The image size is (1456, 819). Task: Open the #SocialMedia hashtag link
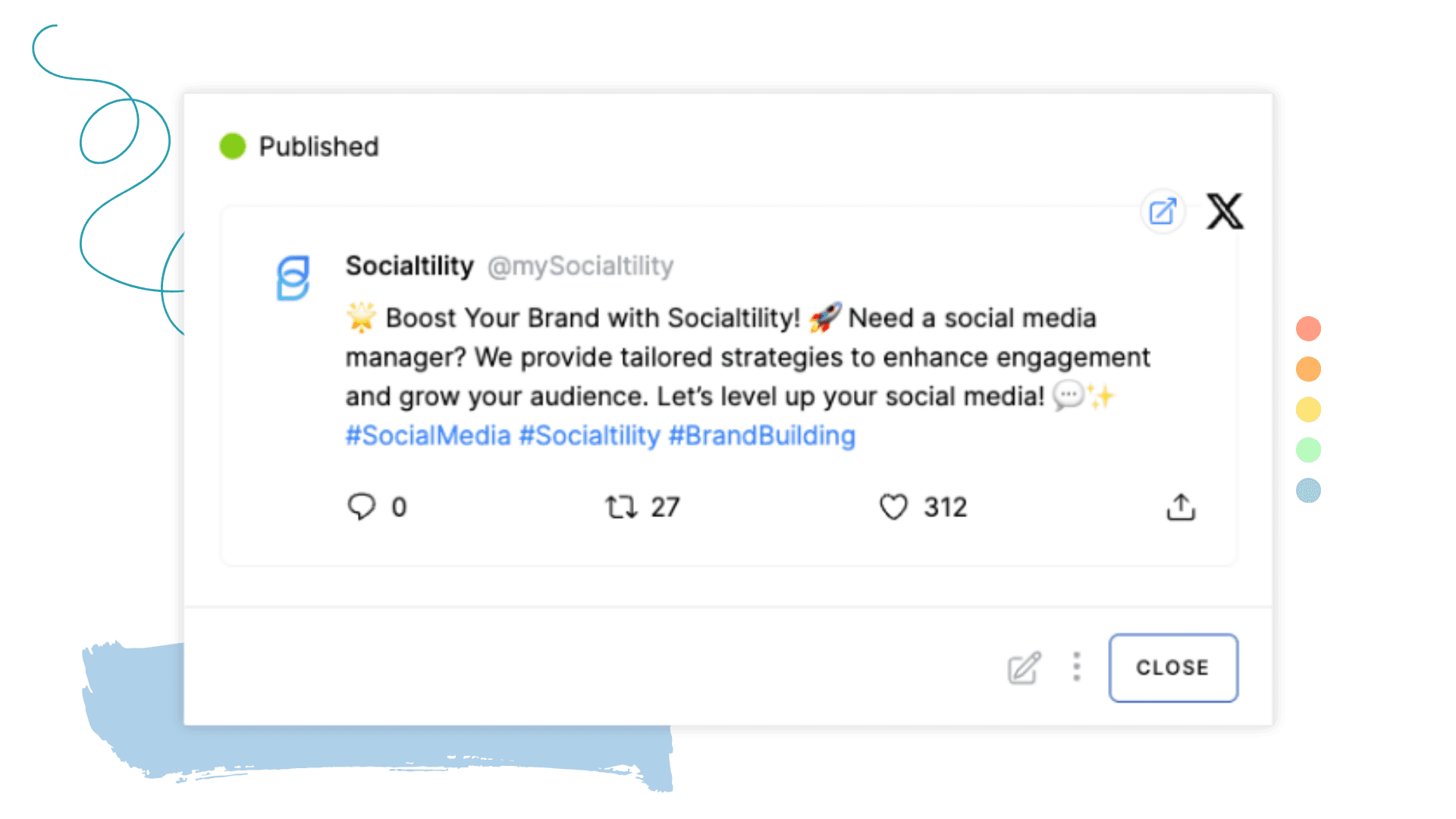point(428,435)
